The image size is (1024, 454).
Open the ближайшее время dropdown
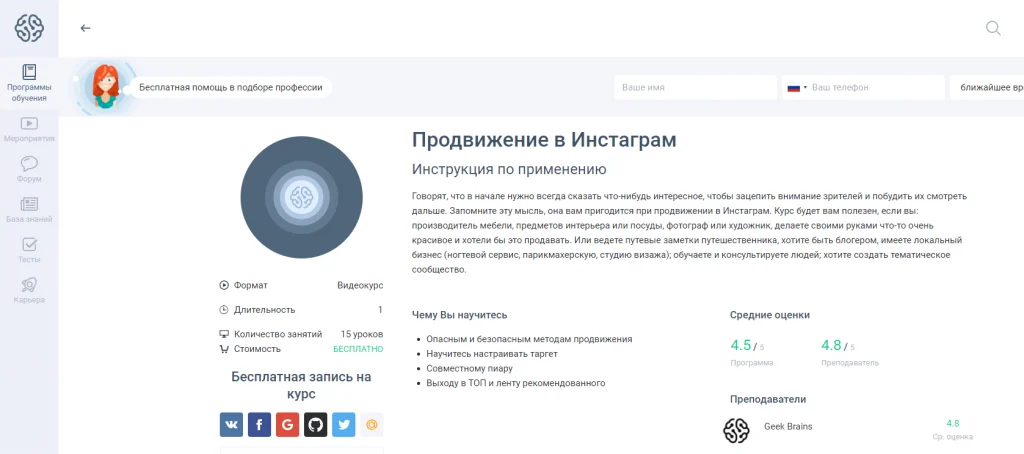coord(987,87)
